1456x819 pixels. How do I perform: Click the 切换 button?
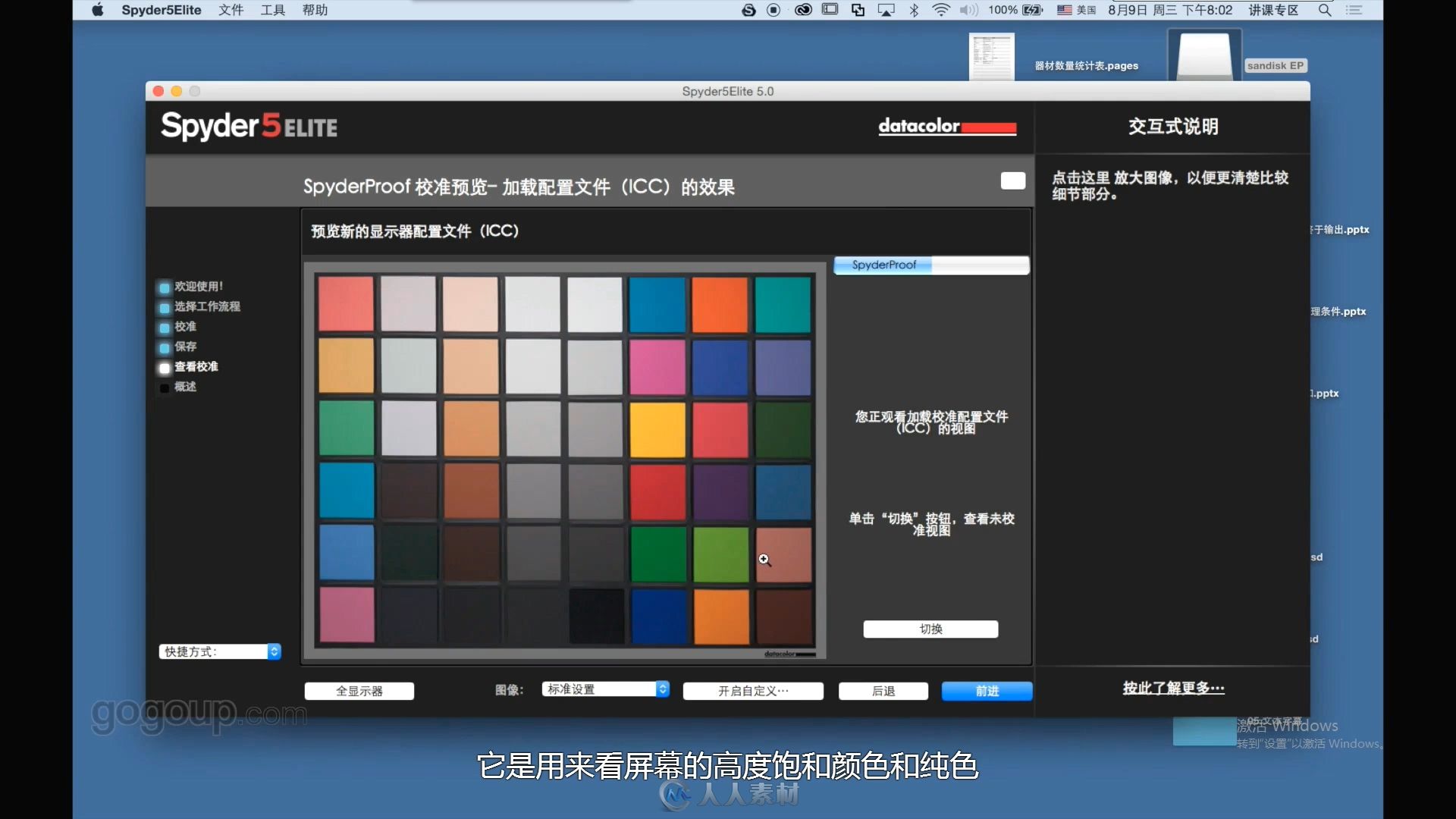tap(930, 629)
